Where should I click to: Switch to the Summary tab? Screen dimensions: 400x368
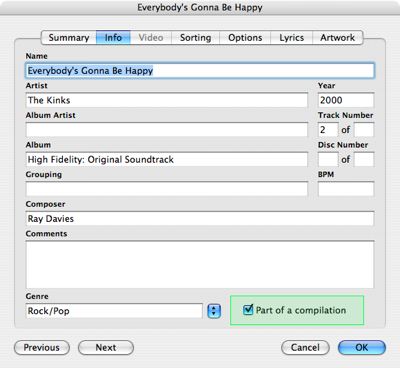[x=69, y=38]
